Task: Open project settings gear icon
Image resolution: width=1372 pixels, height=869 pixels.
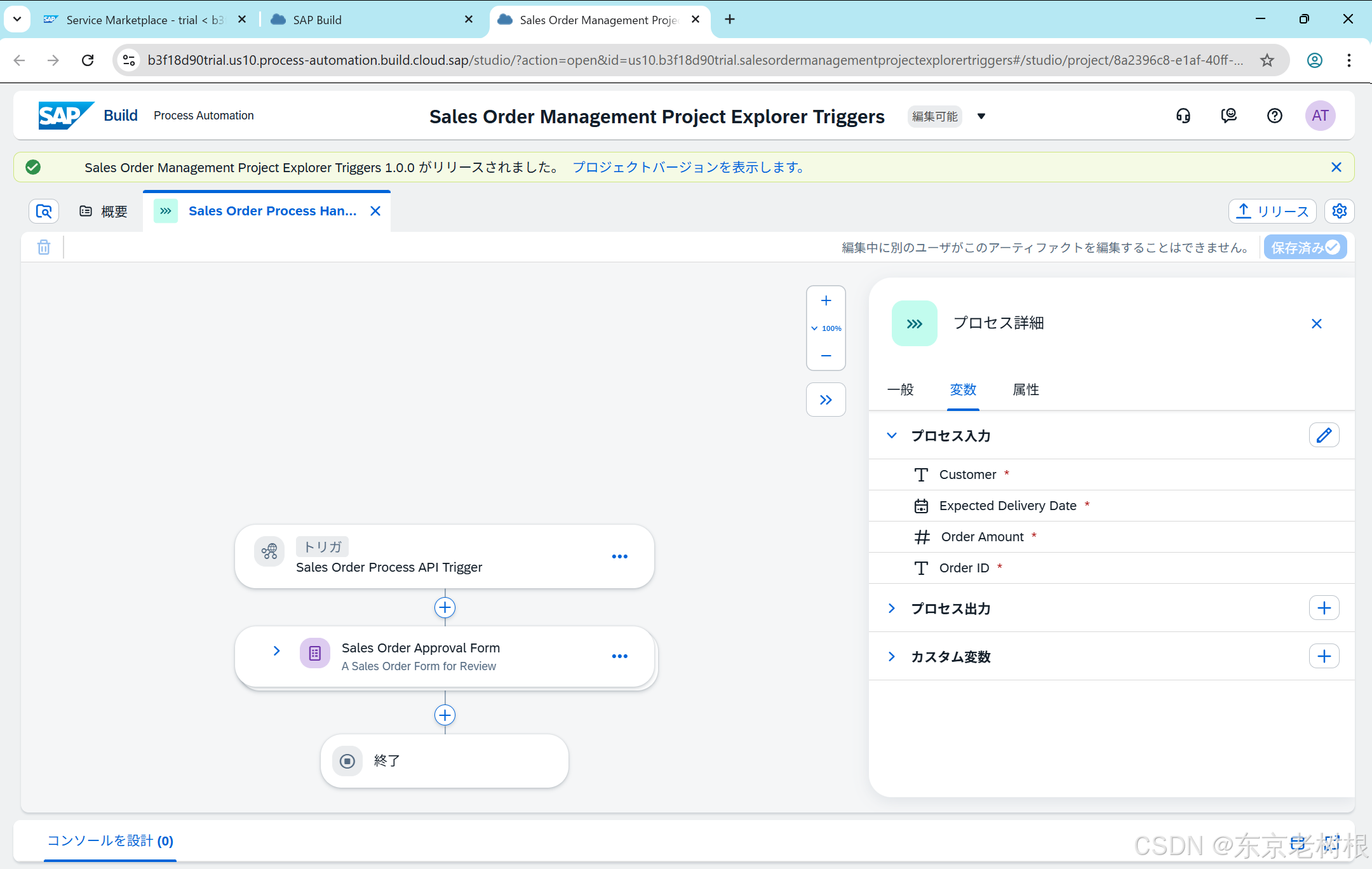Action: [1339, 211]
